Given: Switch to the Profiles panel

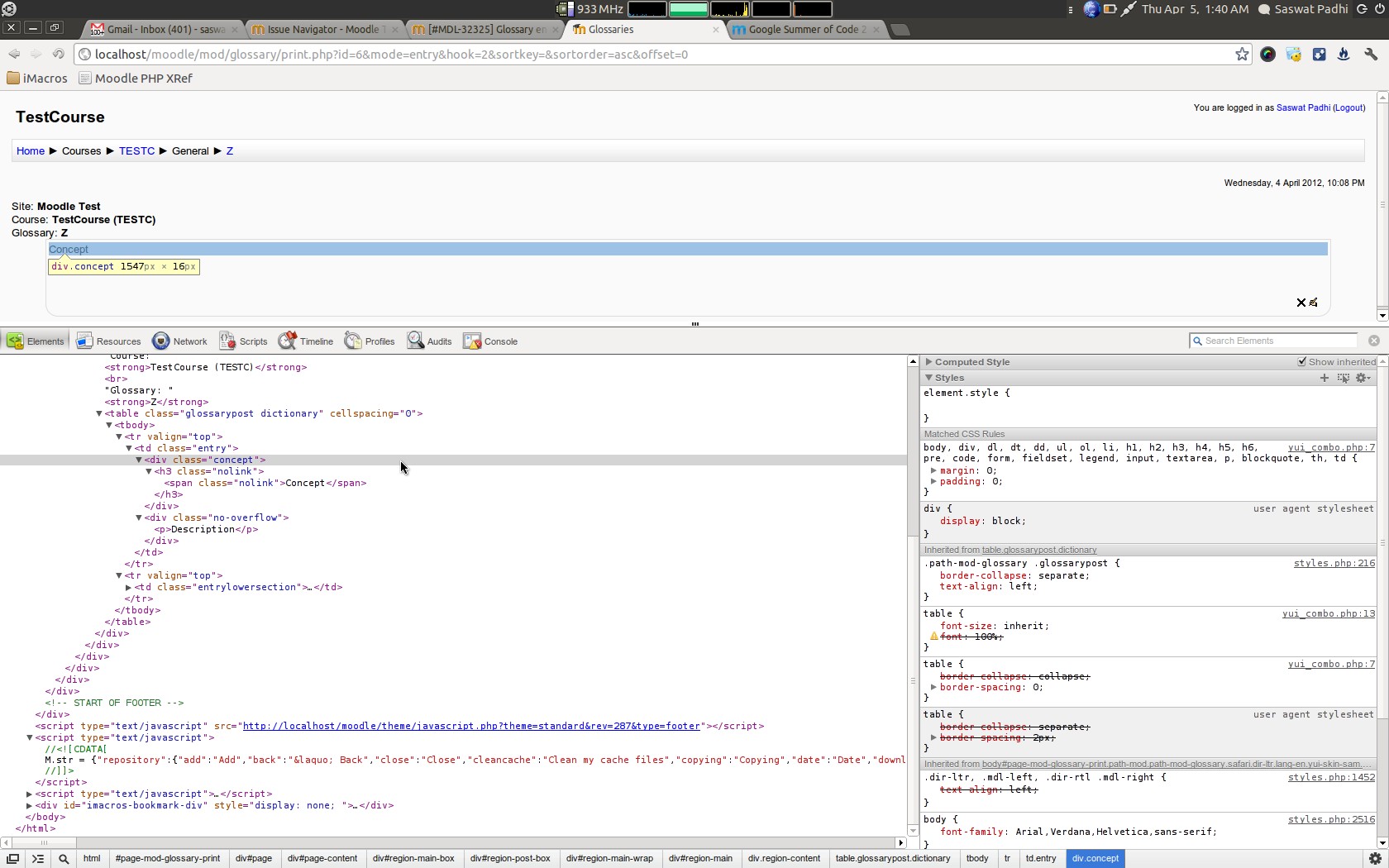Looking at the screenshot, I should 370,341.
